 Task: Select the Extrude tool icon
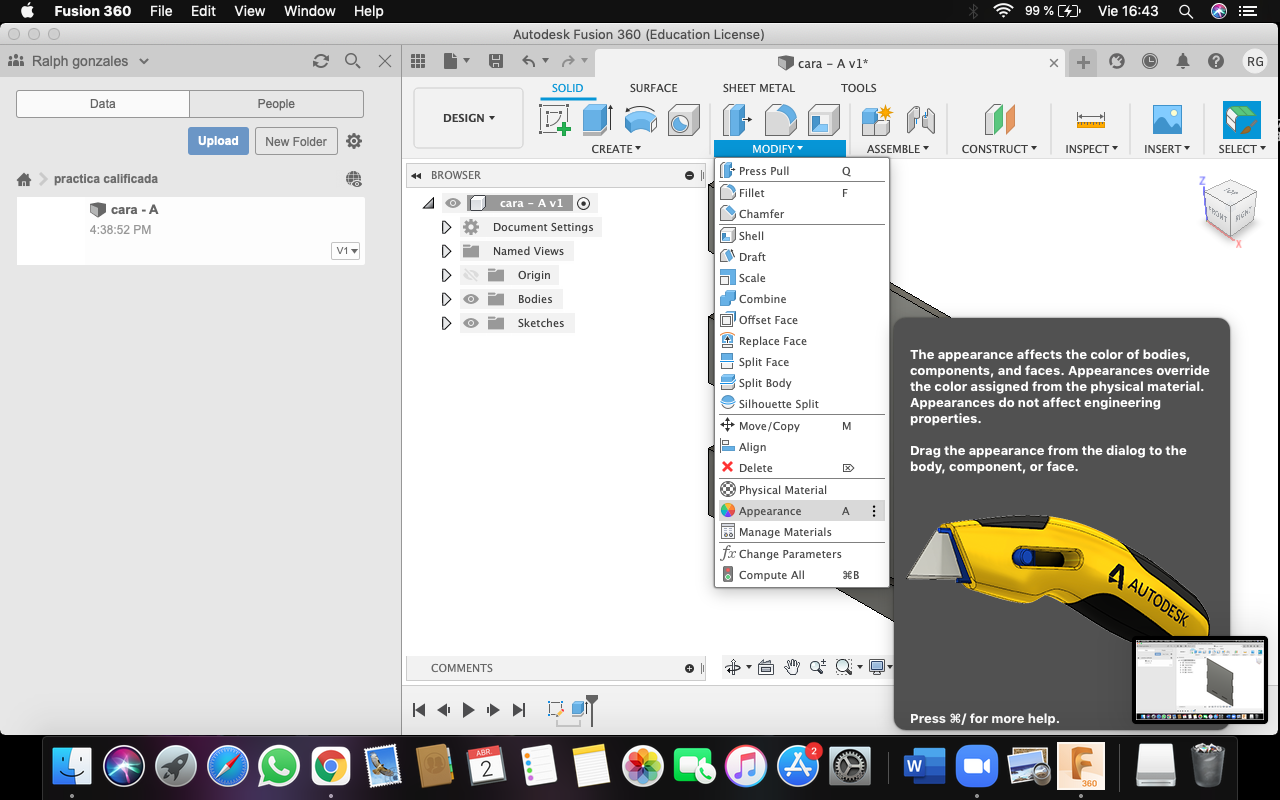click(x=597, y=120)
